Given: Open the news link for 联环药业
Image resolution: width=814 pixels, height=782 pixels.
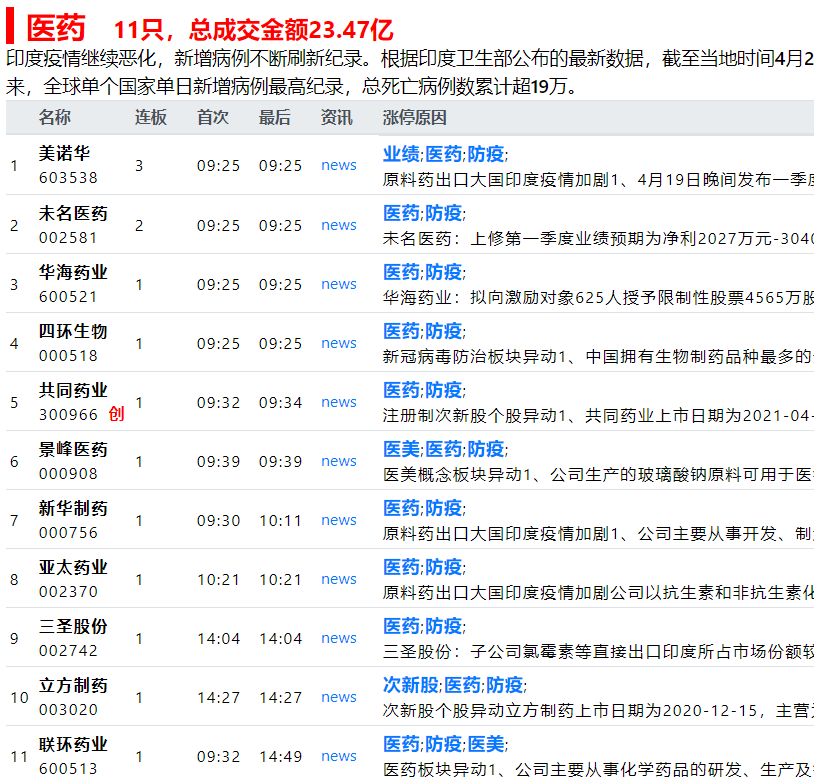Looking at the screenshot, I should 338,757.
